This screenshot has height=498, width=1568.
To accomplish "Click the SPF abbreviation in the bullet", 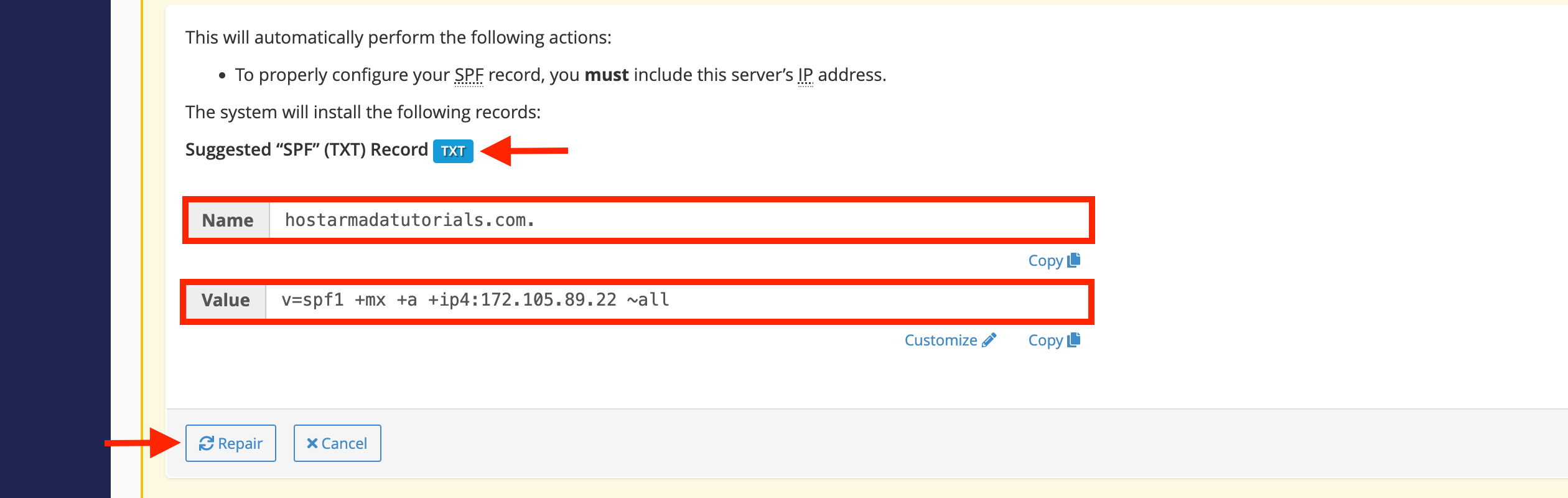I will (x=469, y=75).
